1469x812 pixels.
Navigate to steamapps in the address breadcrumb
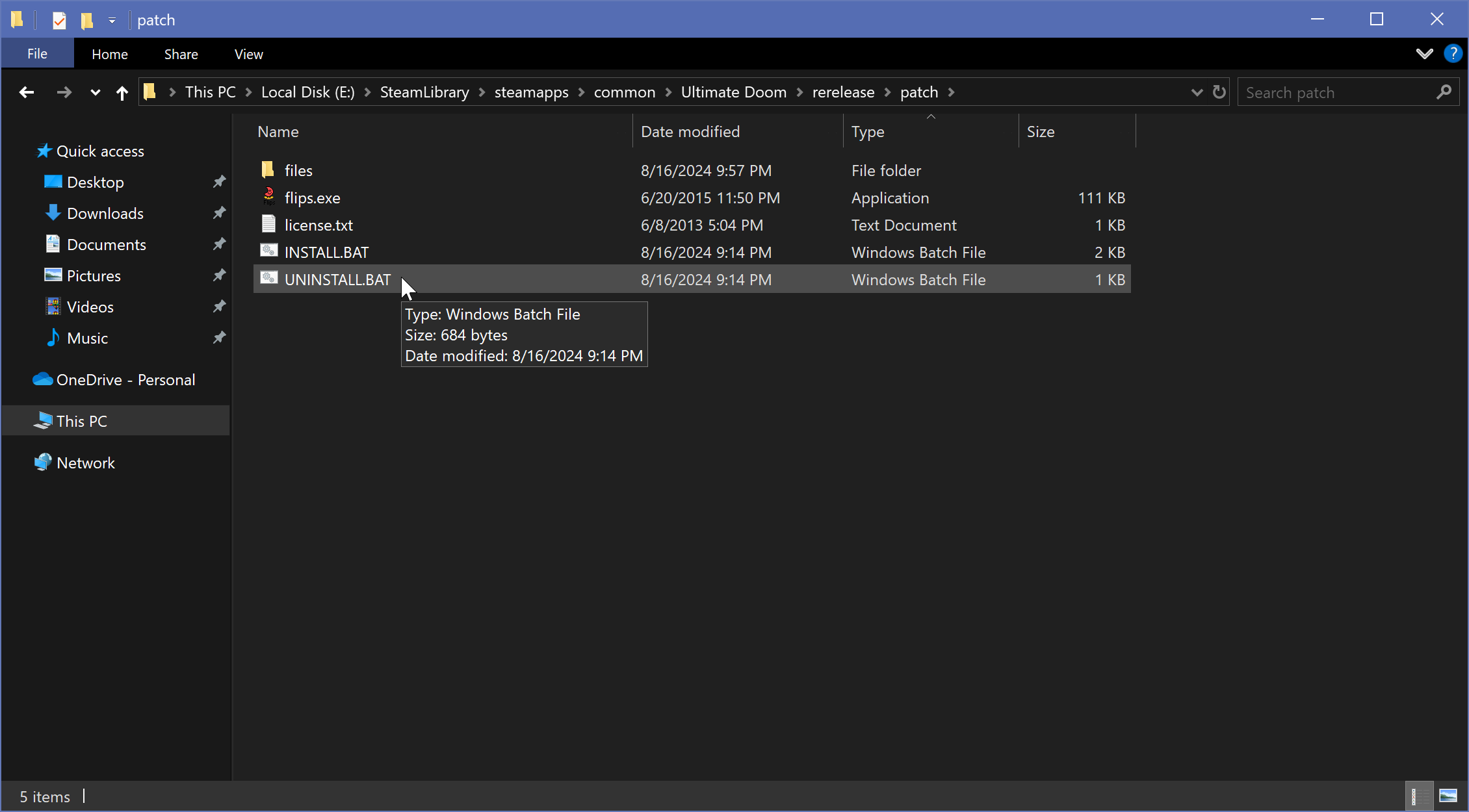click(x=531, y=92)
